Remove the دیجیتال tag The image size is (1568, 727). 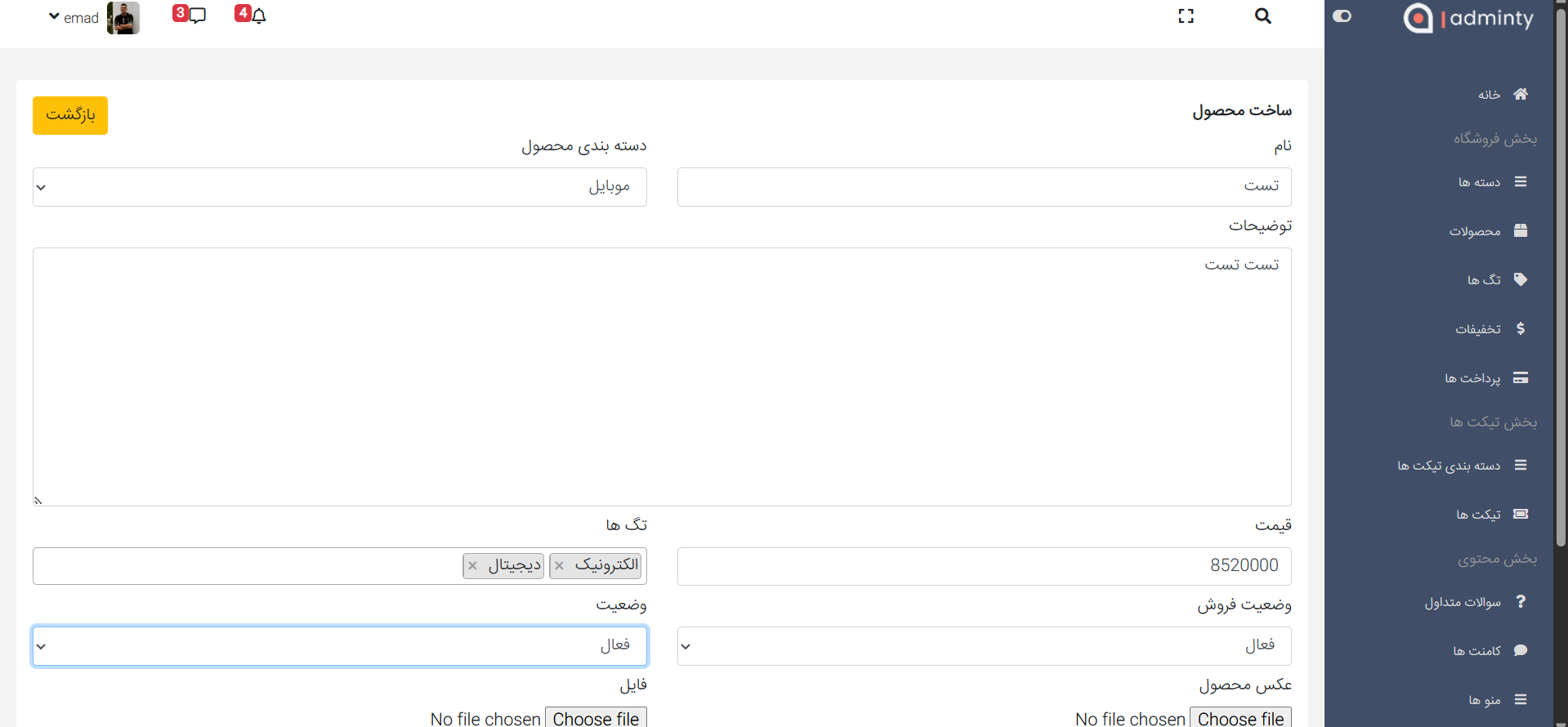(472, 565)
